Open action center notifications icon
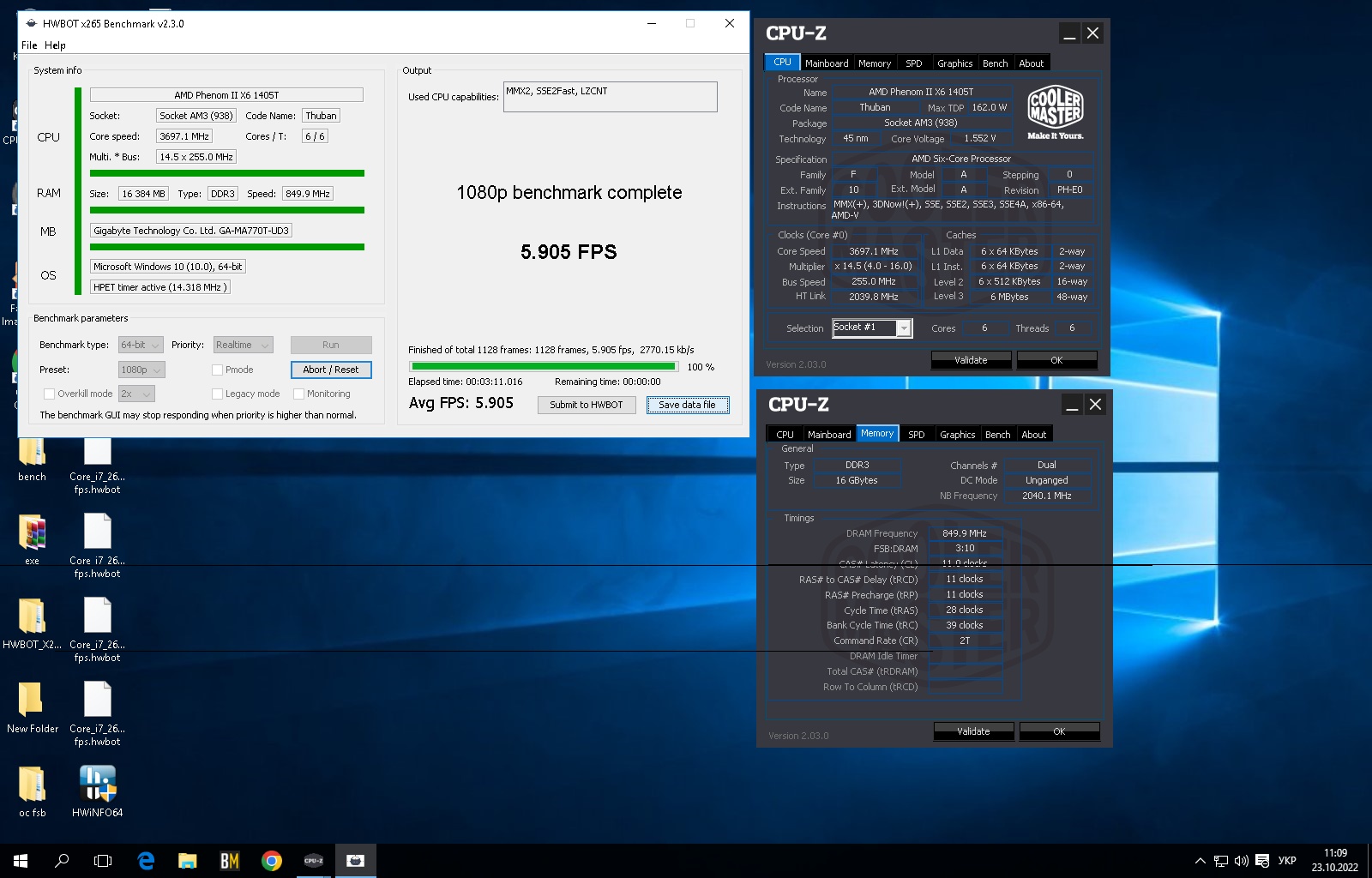The image size is (1372, 878). [x=1262, y=861]
